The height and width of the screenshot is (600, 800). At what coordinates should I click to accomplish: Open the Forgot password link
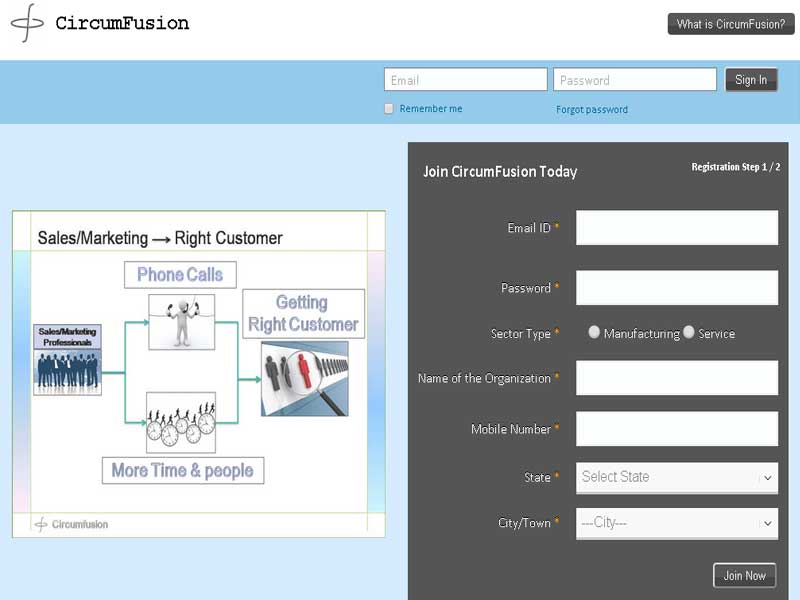click(592, 109)
